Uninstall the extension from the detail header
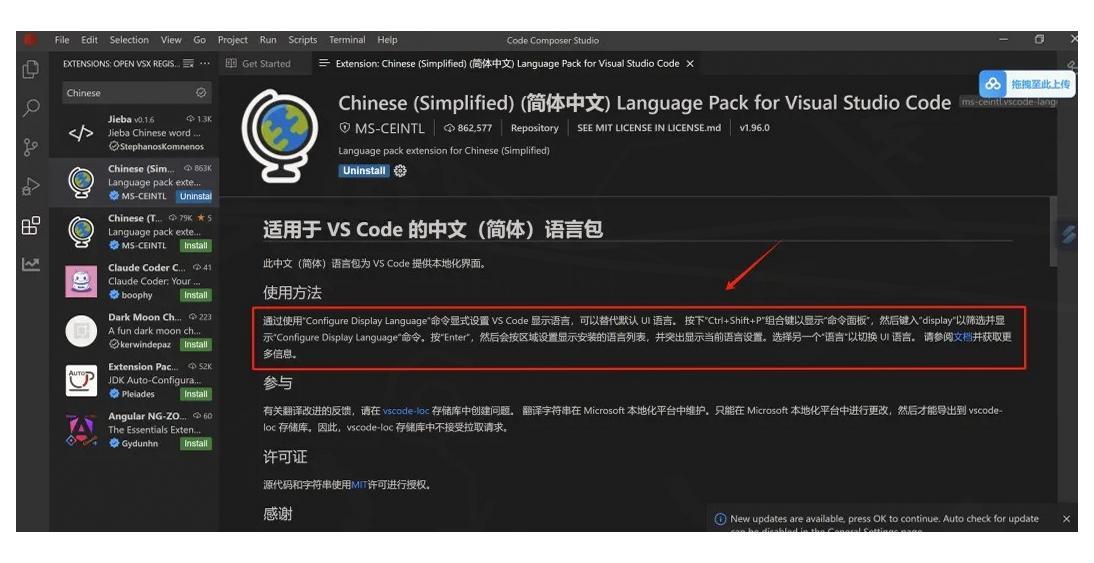This screenshot has height=563, width=1094. coord(364,171)
